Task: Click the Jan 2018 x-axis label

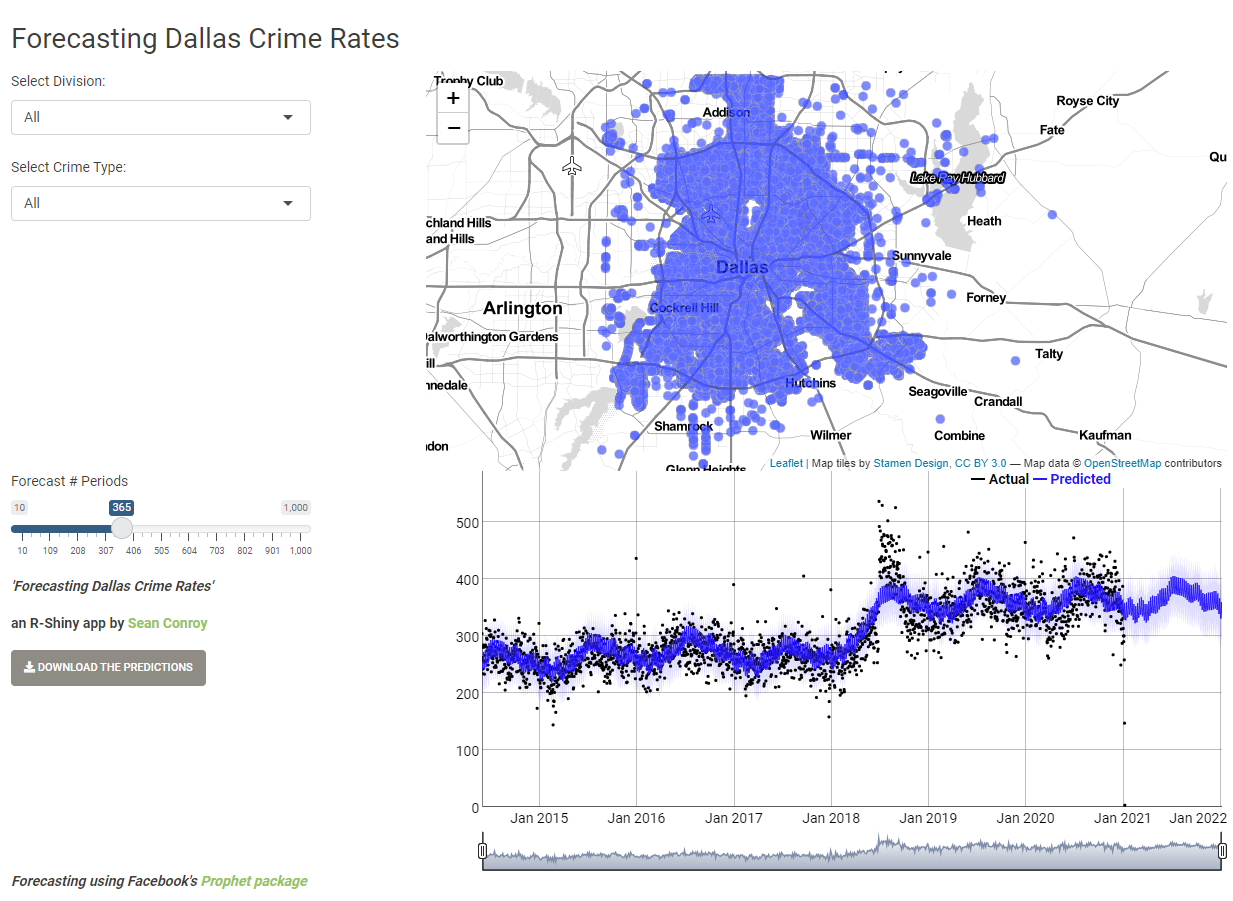Action: tap(831, 818)
